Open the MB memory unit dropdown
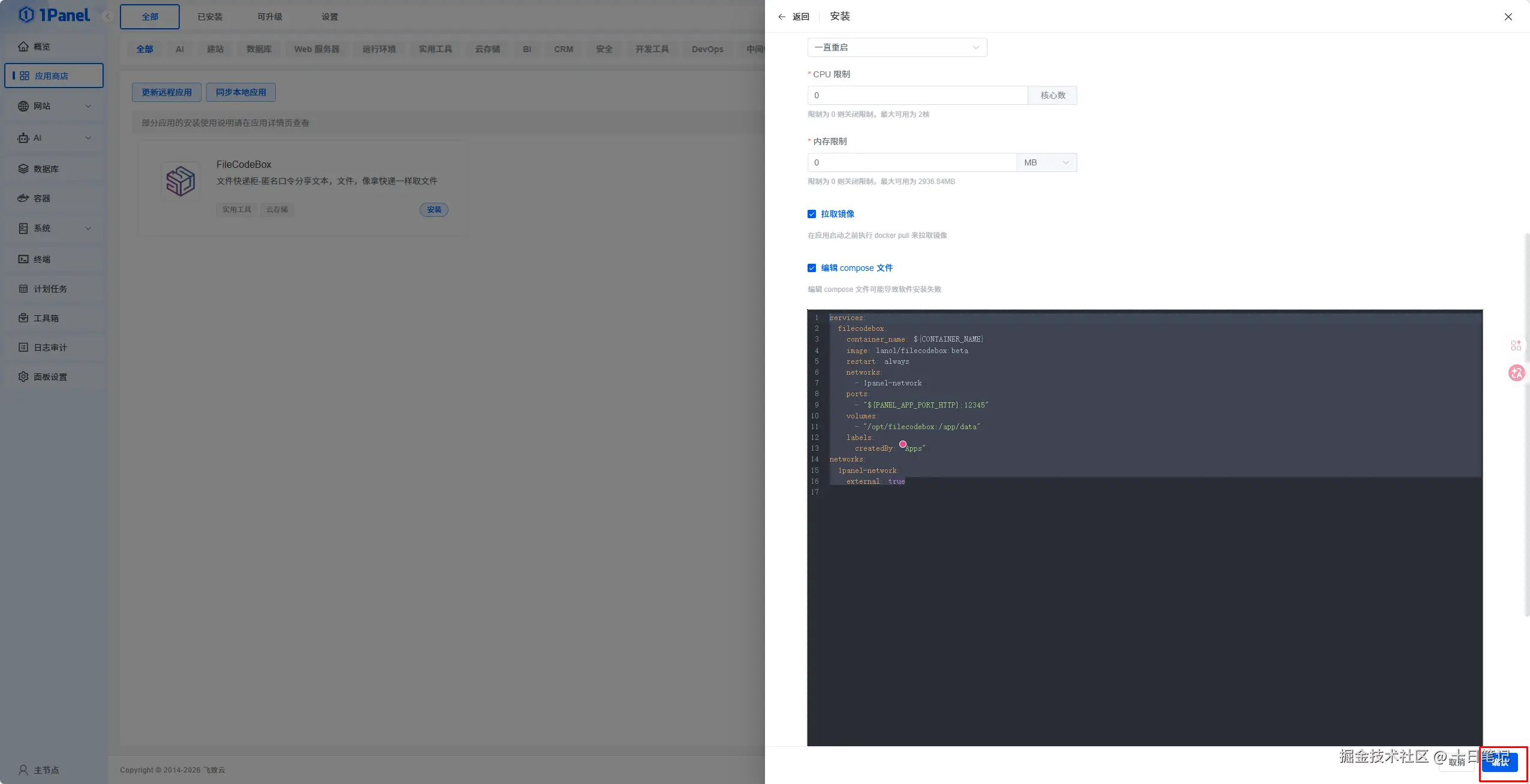Viewport: 1530px width, 784px height. click(1046, 162)
